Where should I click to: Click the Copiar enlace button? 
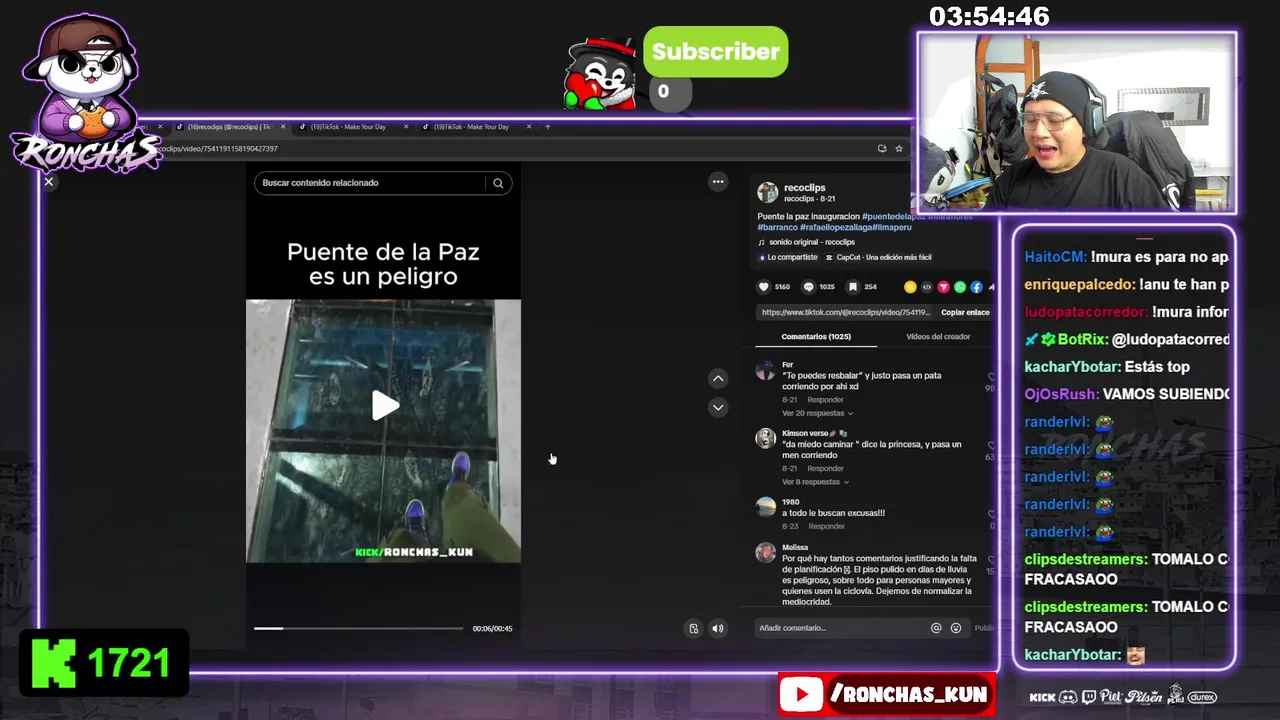click(965, 312)
